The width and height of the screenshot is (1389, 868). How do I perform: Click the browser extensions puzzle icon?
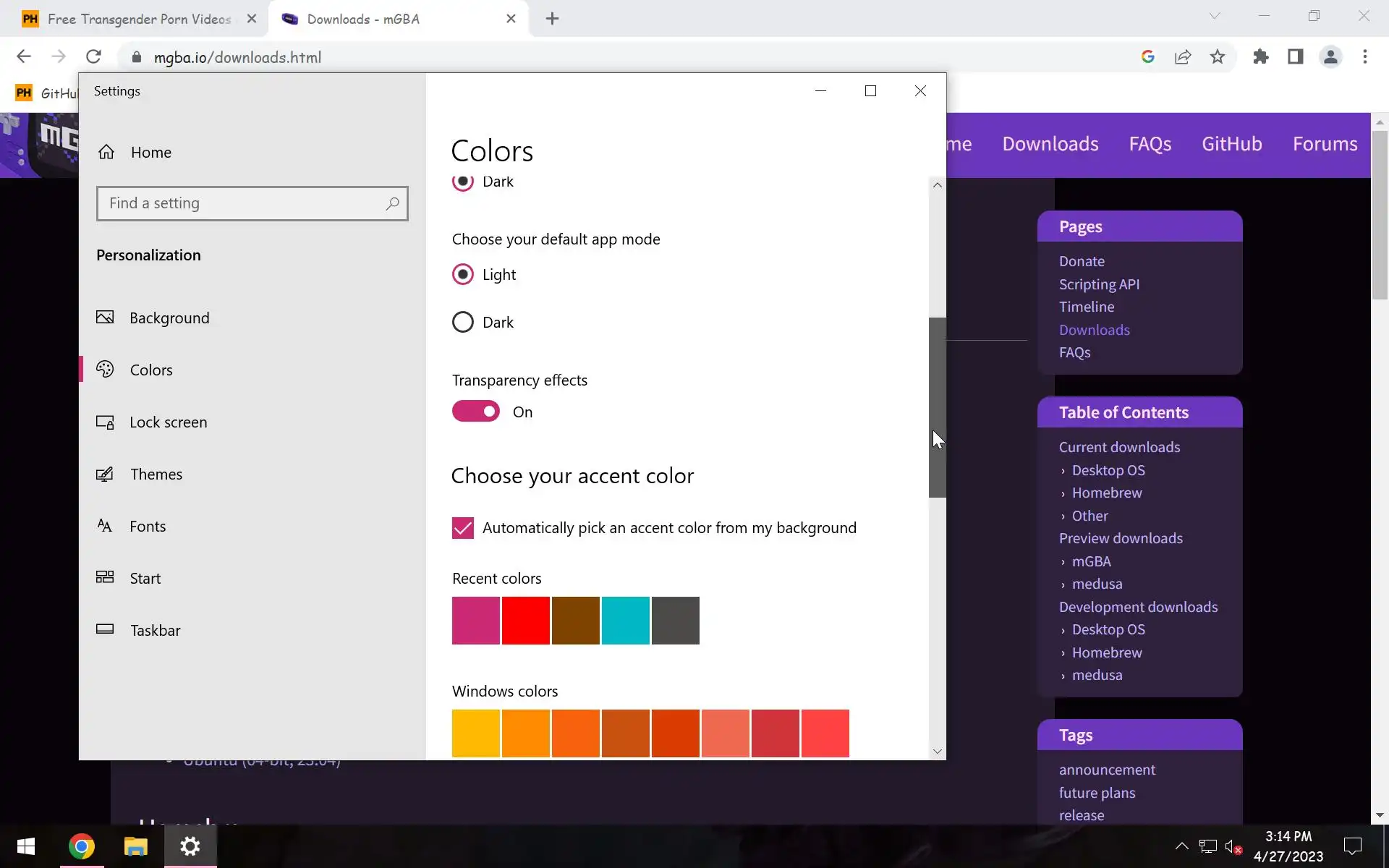point(1261,57)
